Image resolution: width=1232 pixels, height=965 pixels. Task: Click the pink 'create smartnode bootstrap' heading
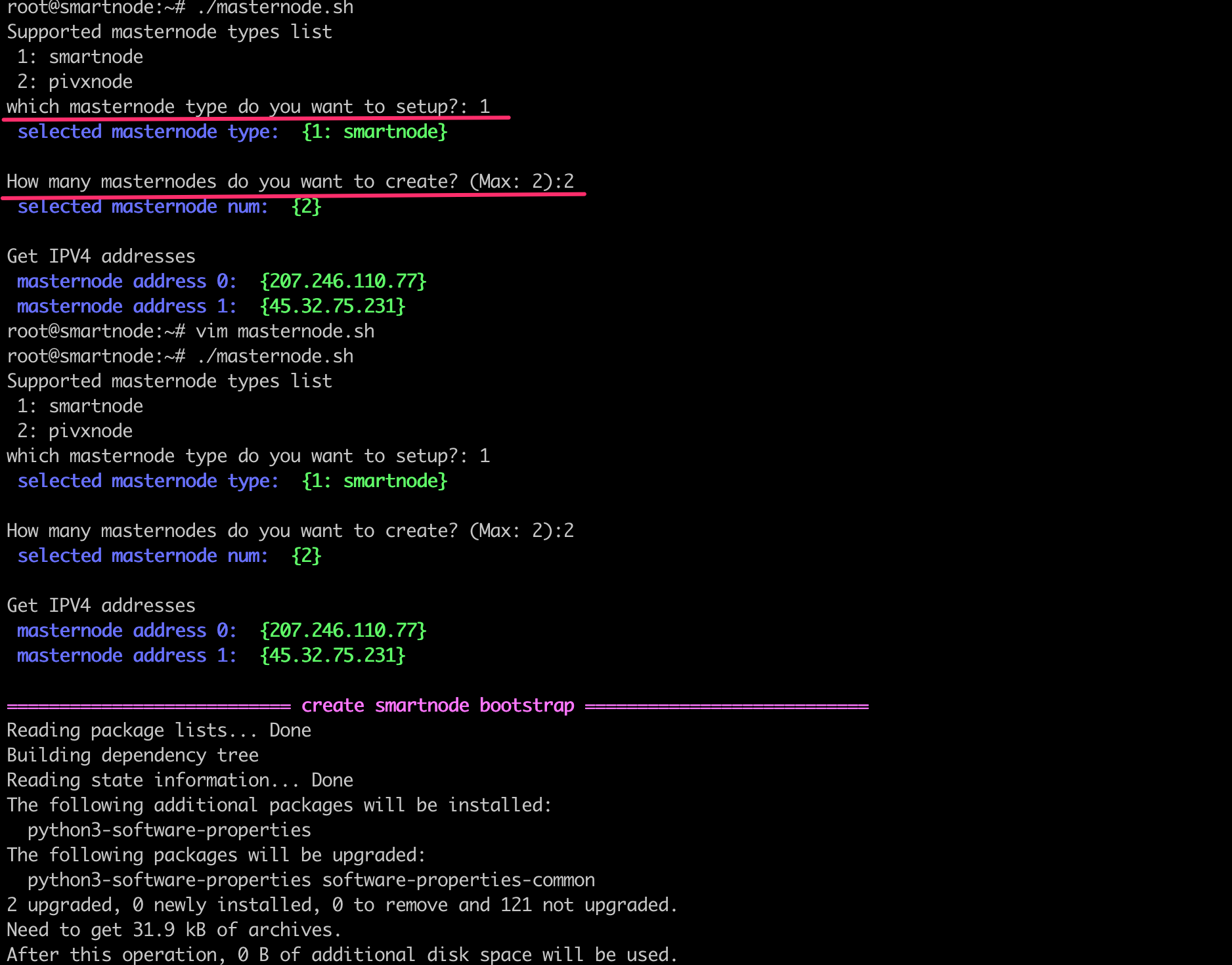coord(437,705)
